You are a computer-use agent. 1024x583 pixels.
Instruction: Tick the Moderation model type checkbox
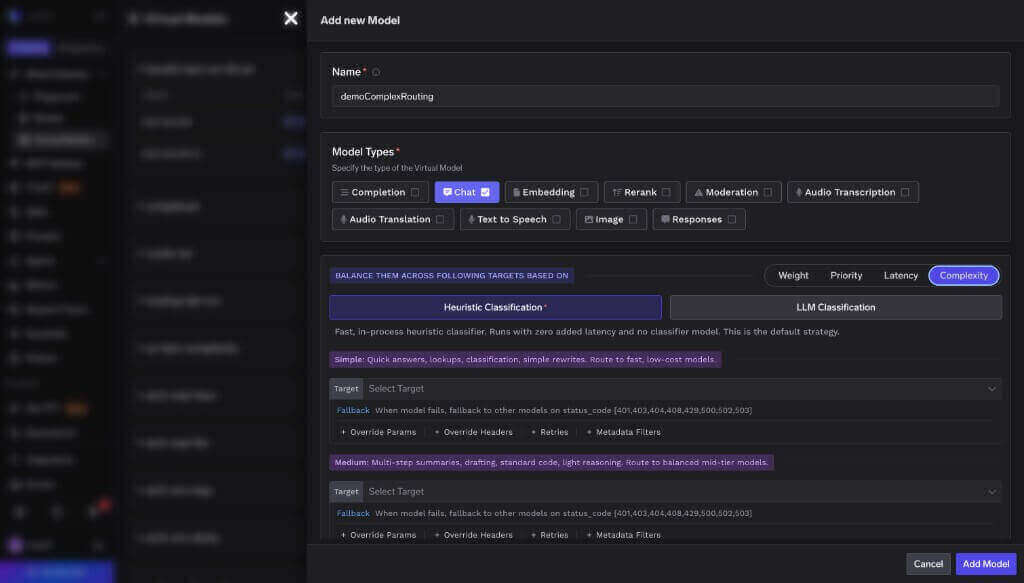[768, 192]
